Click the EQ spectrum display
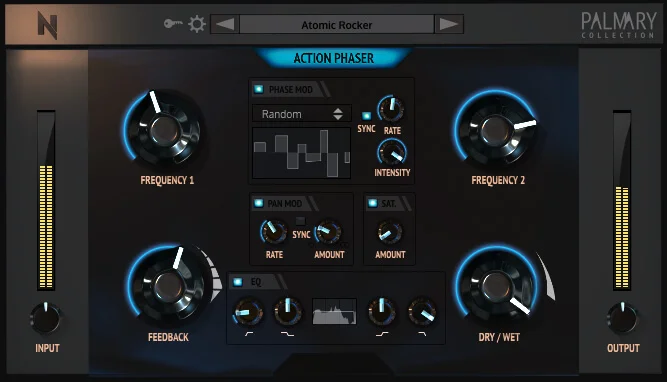The height and width of the screenshot is (382, 667). pos(334,311)
